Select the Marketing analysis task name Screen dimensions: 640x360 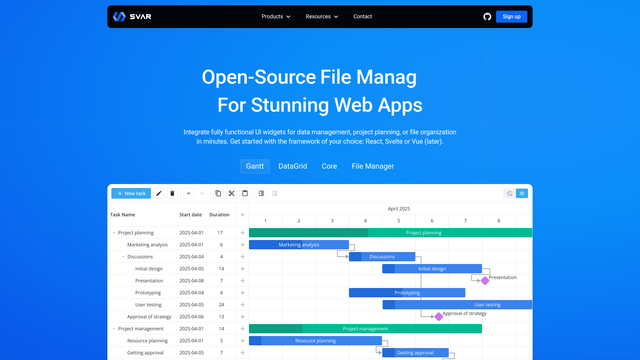(147, 245)
